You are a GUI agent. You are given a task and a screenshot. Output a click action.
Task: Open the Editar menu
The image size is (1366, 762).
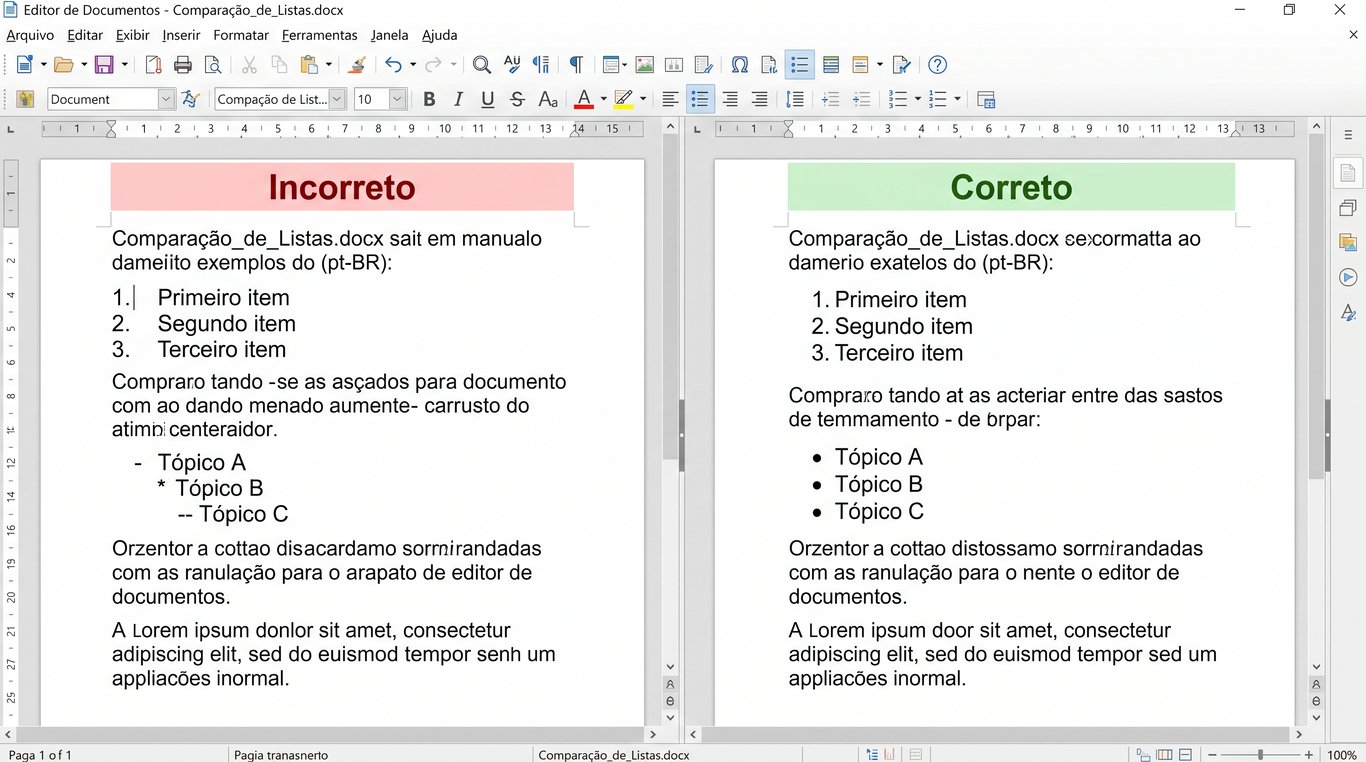click(x=85, y=35)
